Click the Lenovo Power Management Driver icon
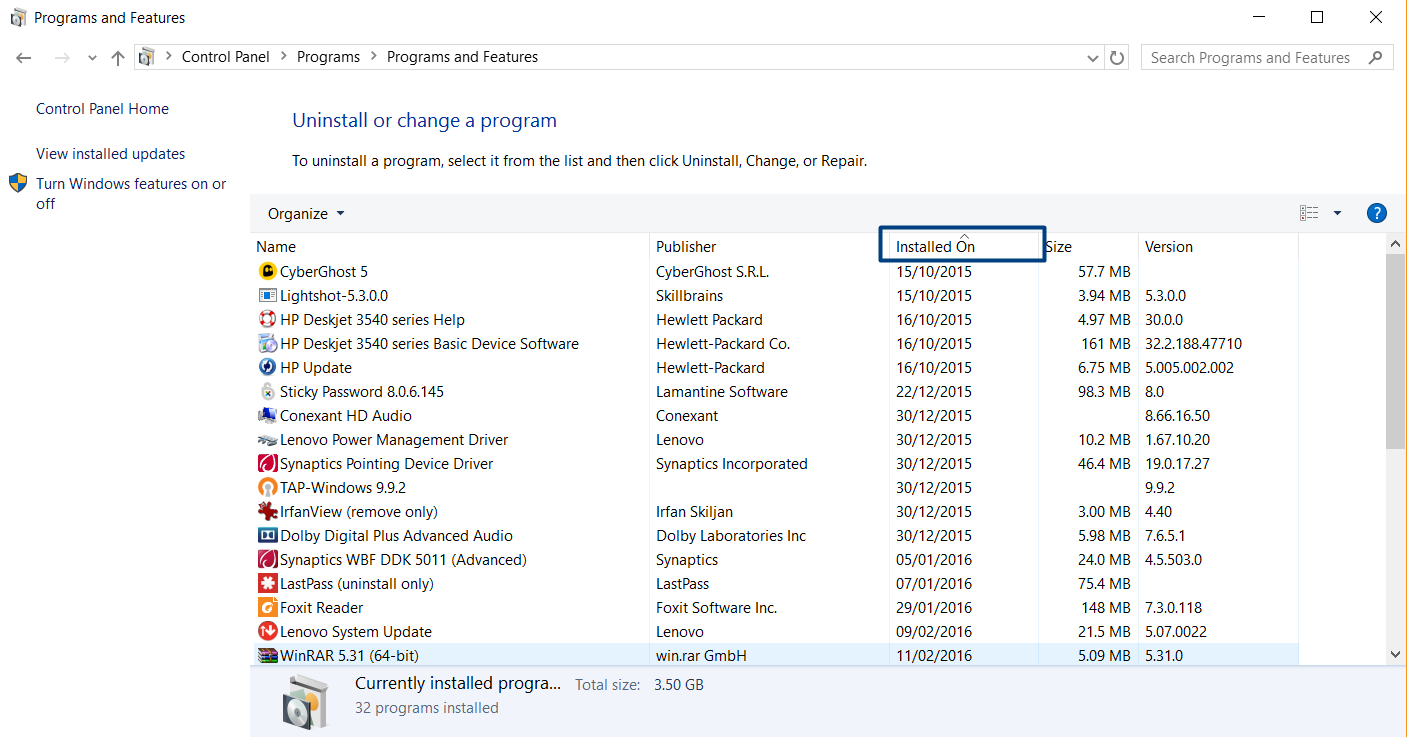This screenshot has height=737, width=1407. pyautogui.click(x=267, y=439)
